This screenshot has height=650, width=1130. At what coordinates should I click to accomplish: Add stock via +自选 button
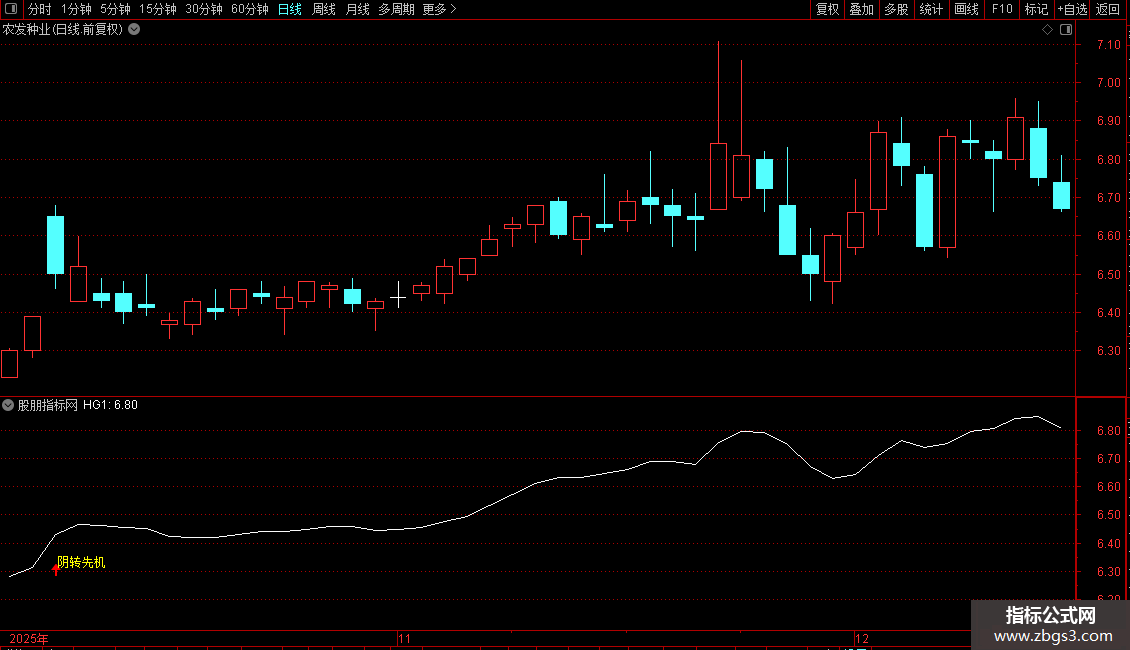(1072, 9)
